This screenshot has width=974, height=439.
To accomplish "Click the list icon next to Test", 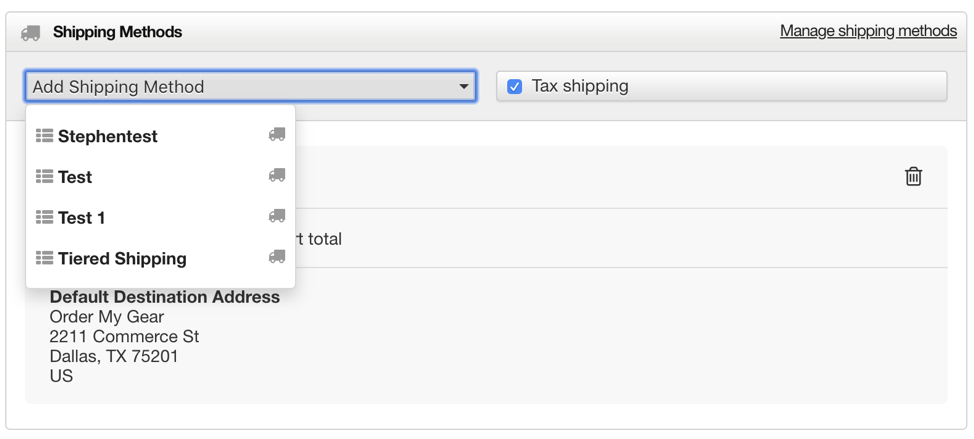I will pyautogui.click(x=44, y=176).
